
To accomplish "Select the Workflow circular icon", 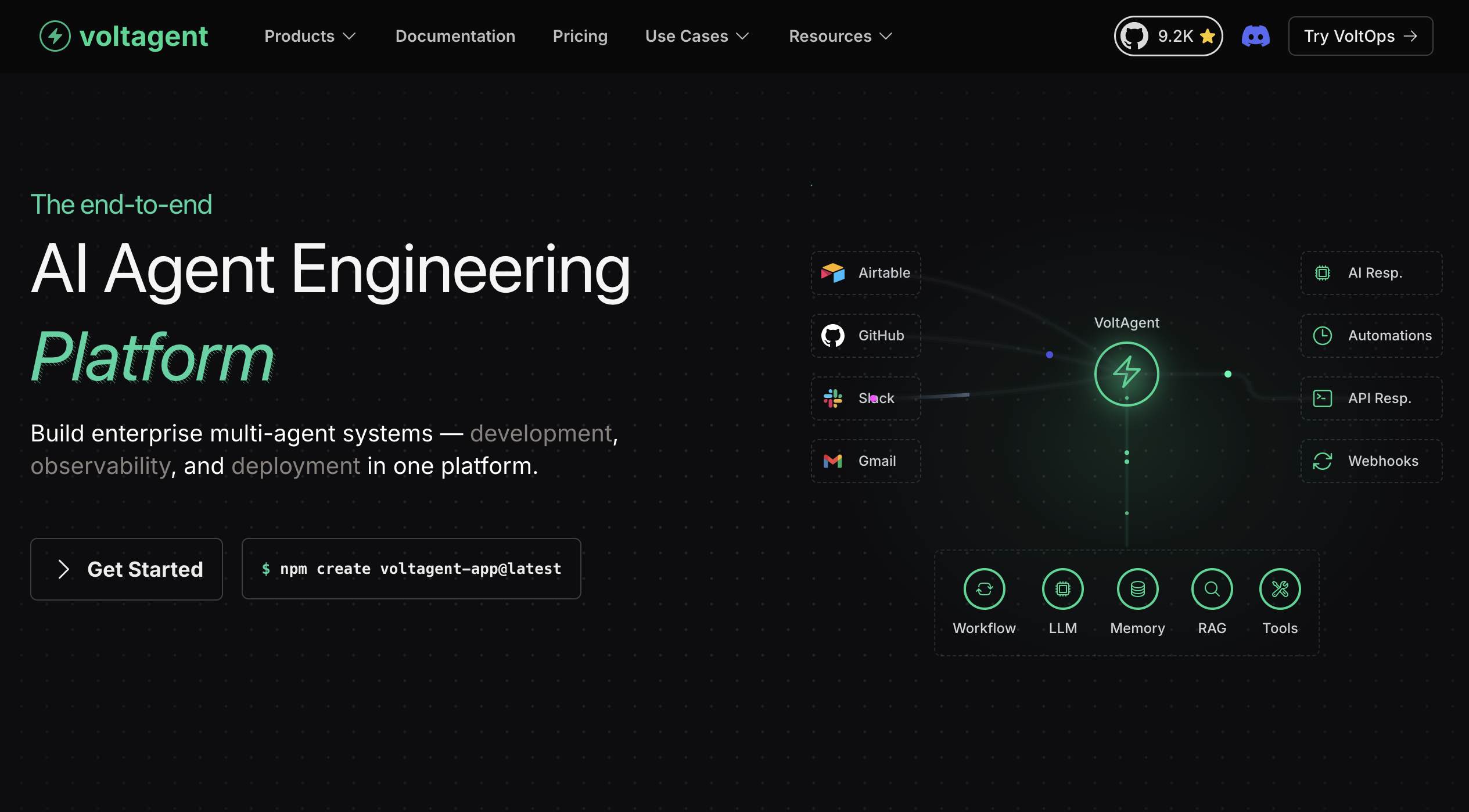I will tap(984, 589).
